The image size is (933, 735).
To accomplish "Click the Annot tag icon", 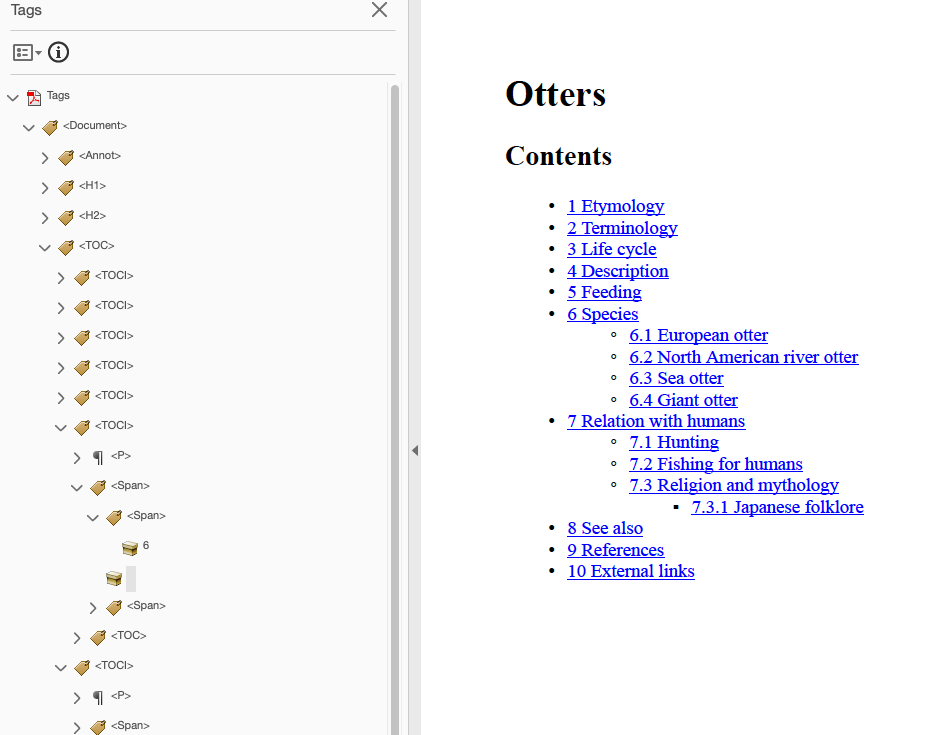I will coord(65,156).
